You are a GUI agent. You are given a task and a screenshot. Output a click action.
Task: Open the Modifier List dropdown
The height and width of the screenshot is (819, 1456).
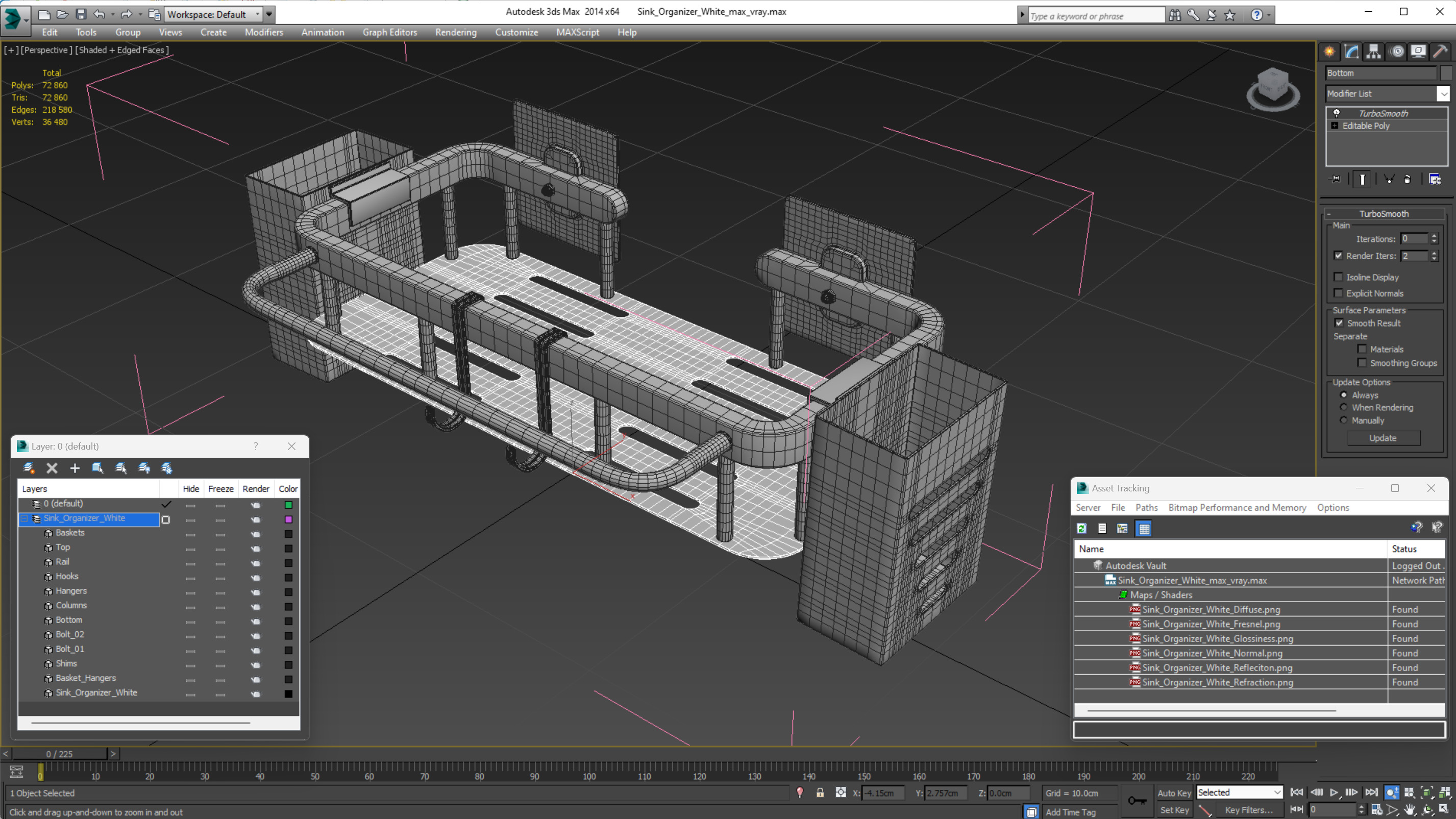point(1387,93)
